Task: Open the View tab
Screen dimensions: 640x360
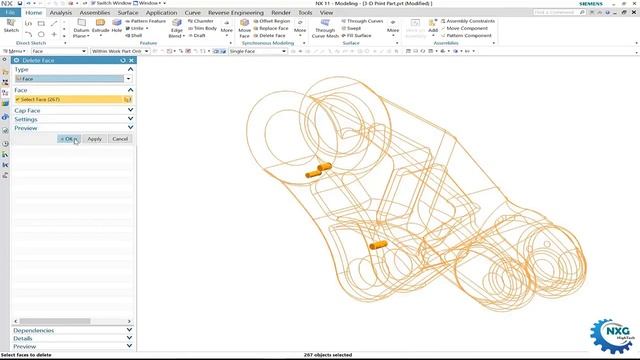Action: [x=326, y=13]
